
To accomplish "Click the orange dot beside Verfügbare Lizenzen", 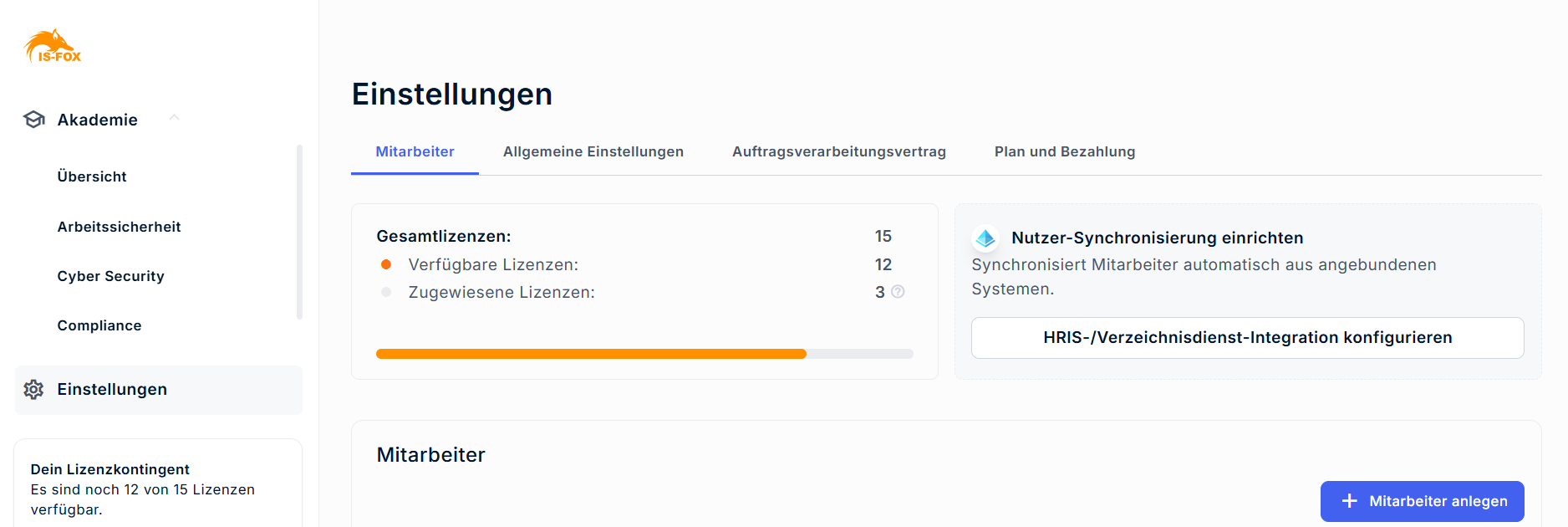I will 386,264.
